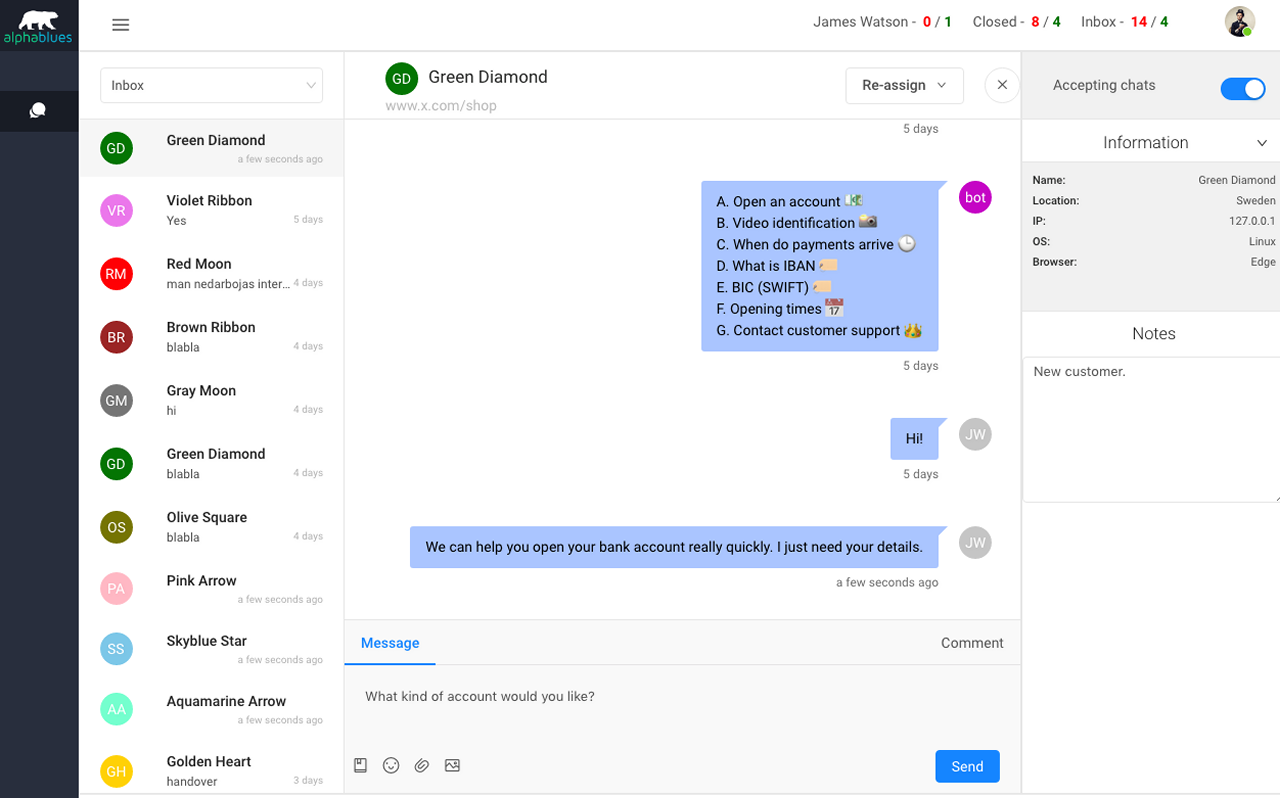Open the Closed conversations counter

click(1017, 21)
